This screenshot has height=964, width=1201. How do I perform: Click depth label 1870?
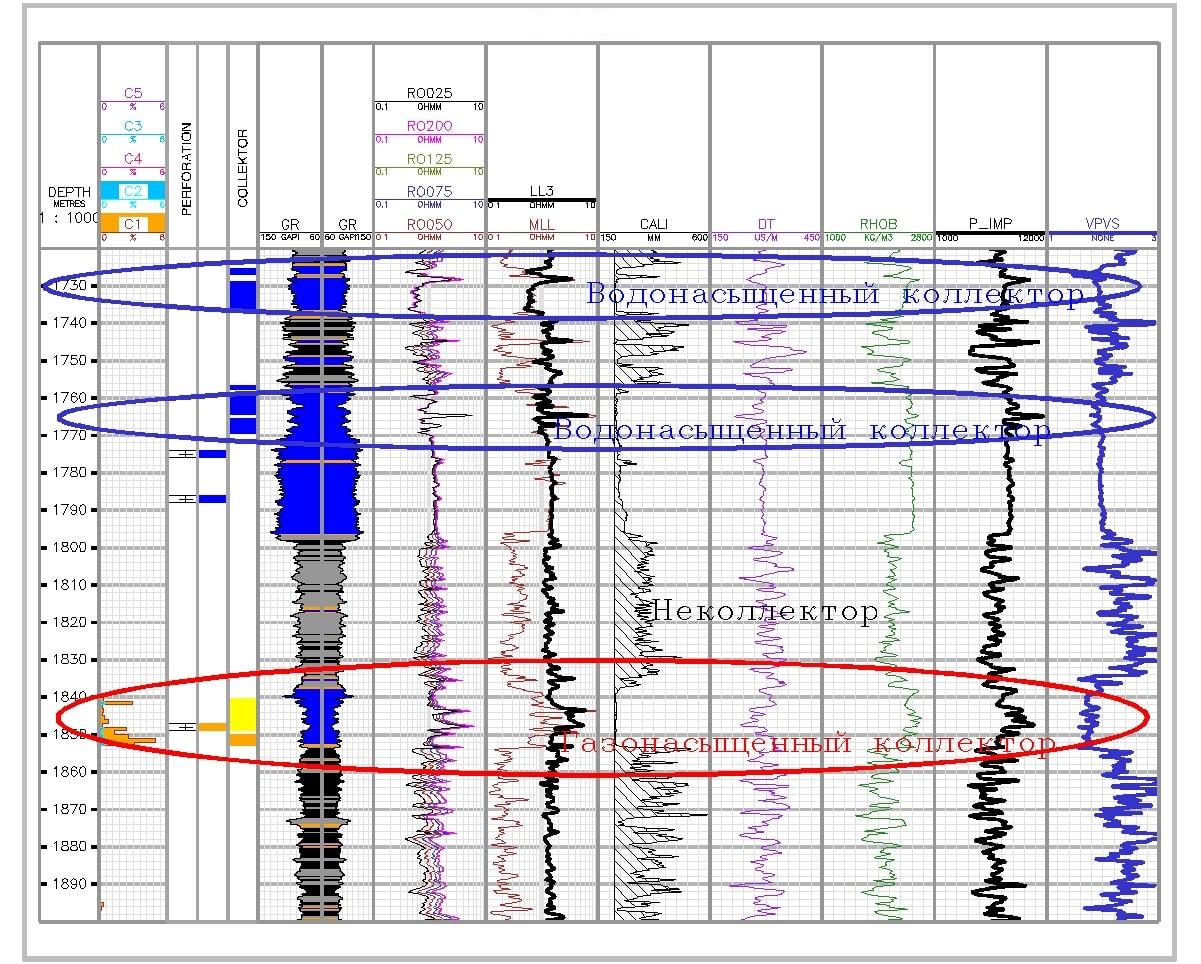pyautogui.click(x=70, y=808)
